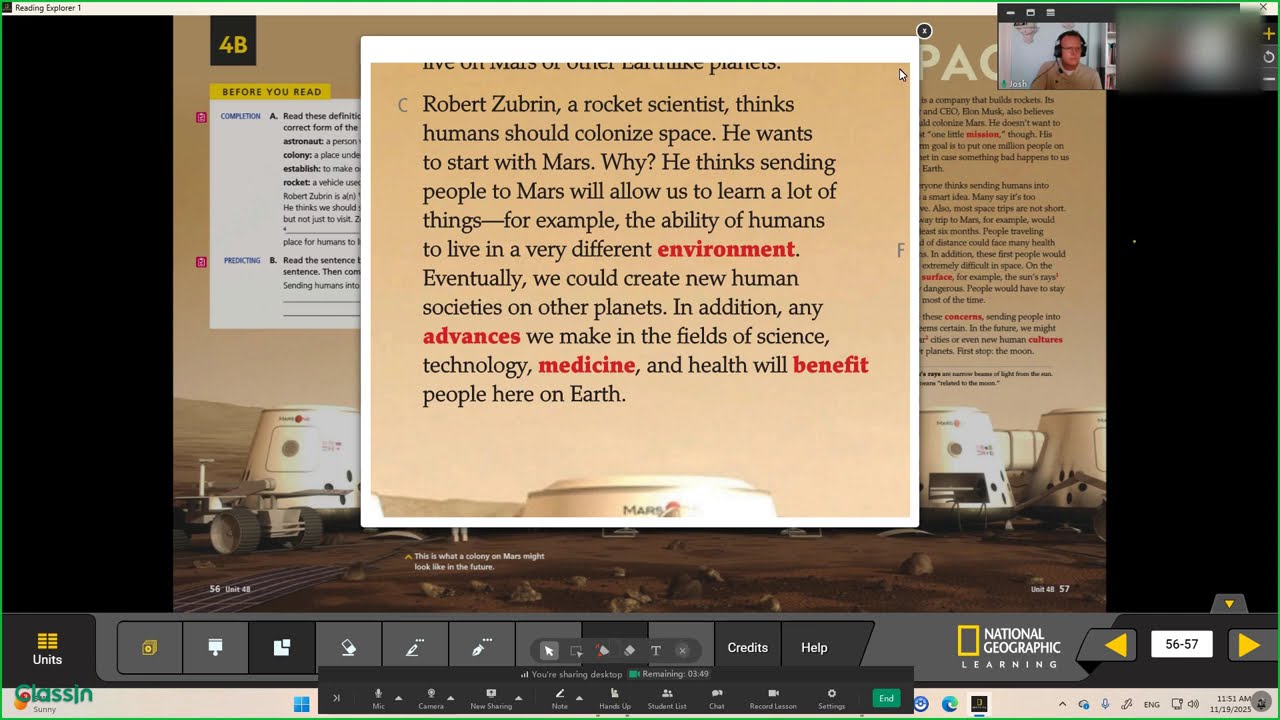
Task: Close the enlarged paragraph C popup
Action: coord(924,31)
